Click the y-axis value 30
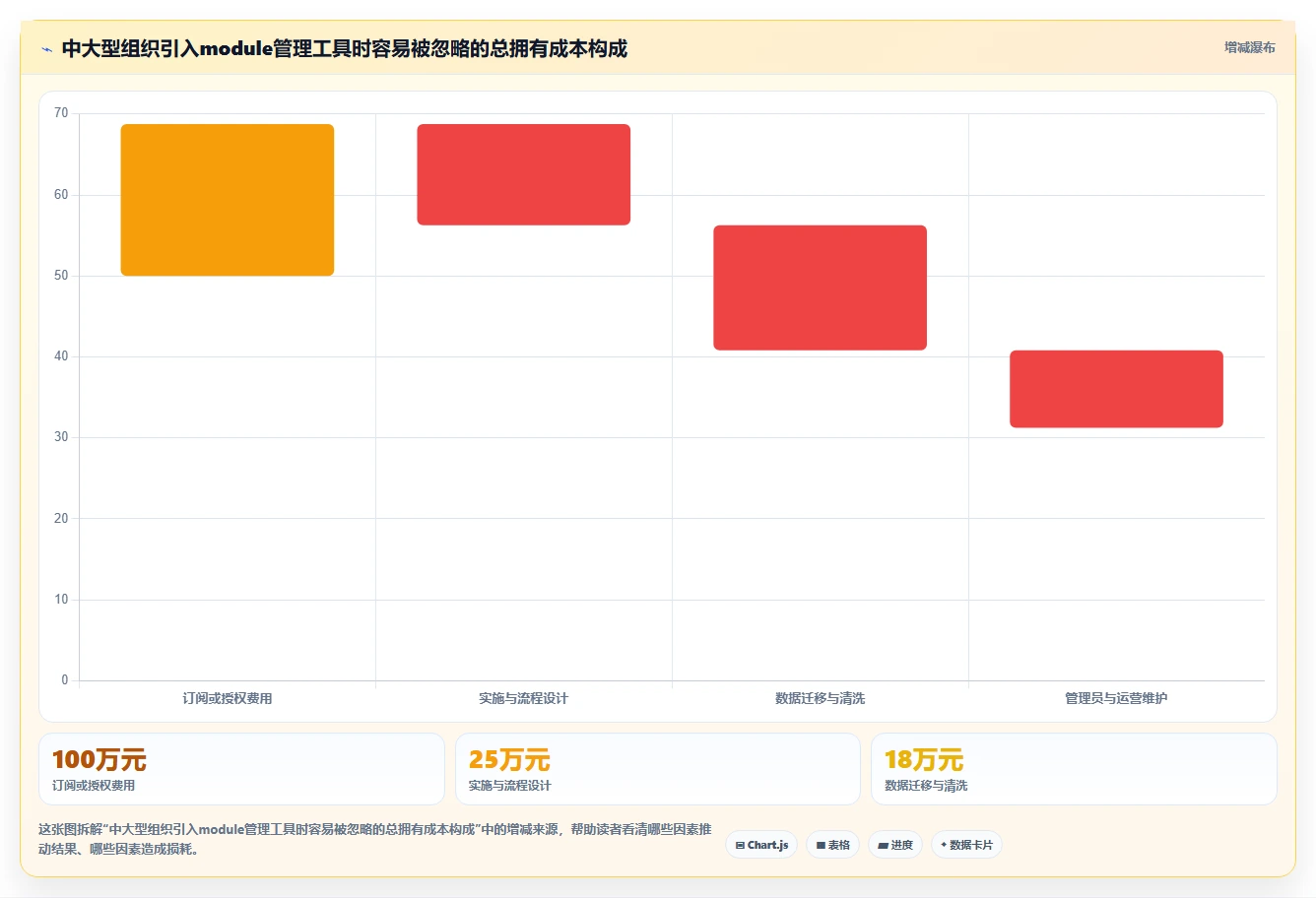Image resolution: width=1316 pixels, height=898 pixels. click(x=61, y=437)
